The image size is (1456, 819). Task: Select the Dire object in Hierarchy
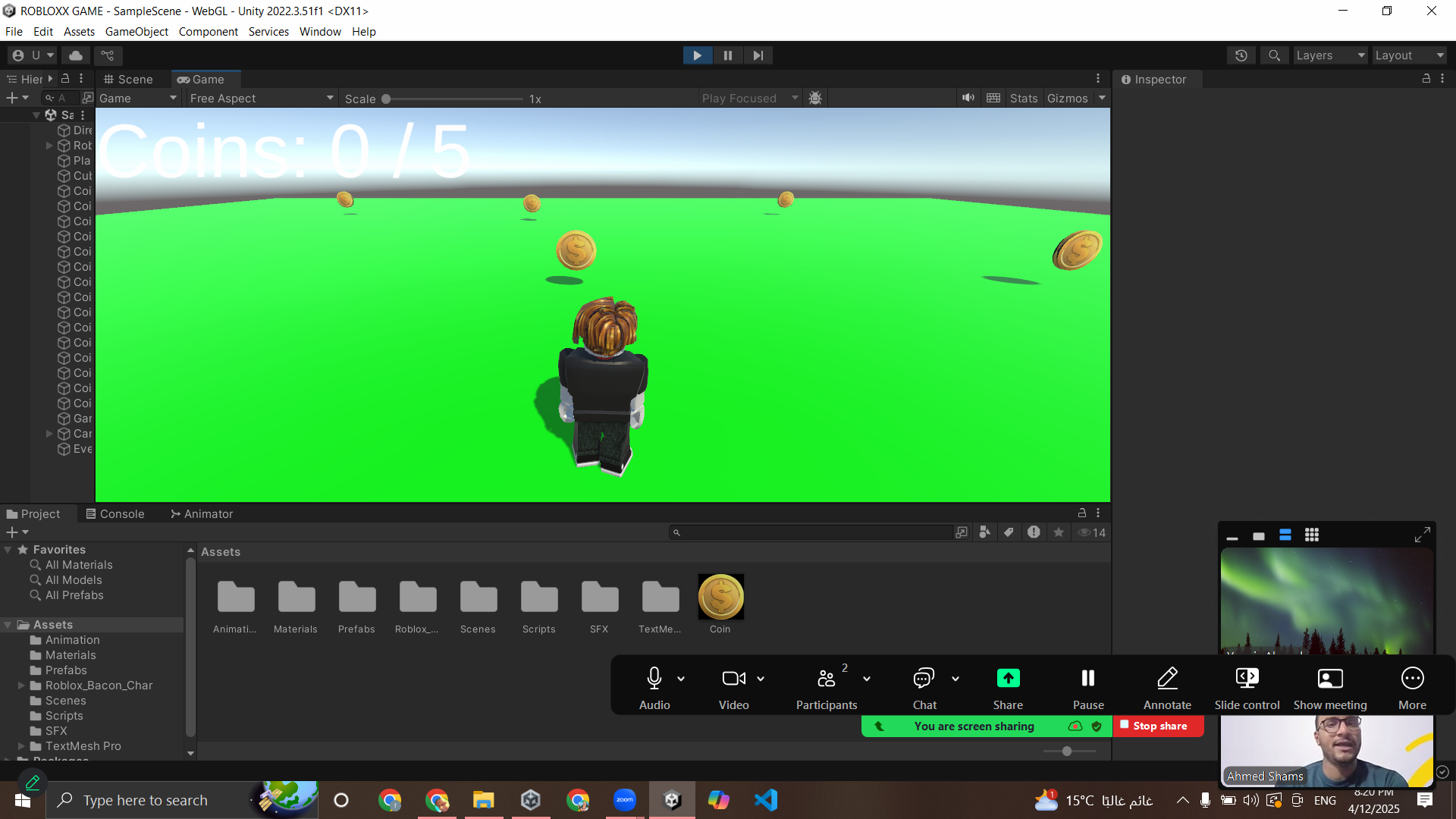pyautogui.click(x=75, y=130)
